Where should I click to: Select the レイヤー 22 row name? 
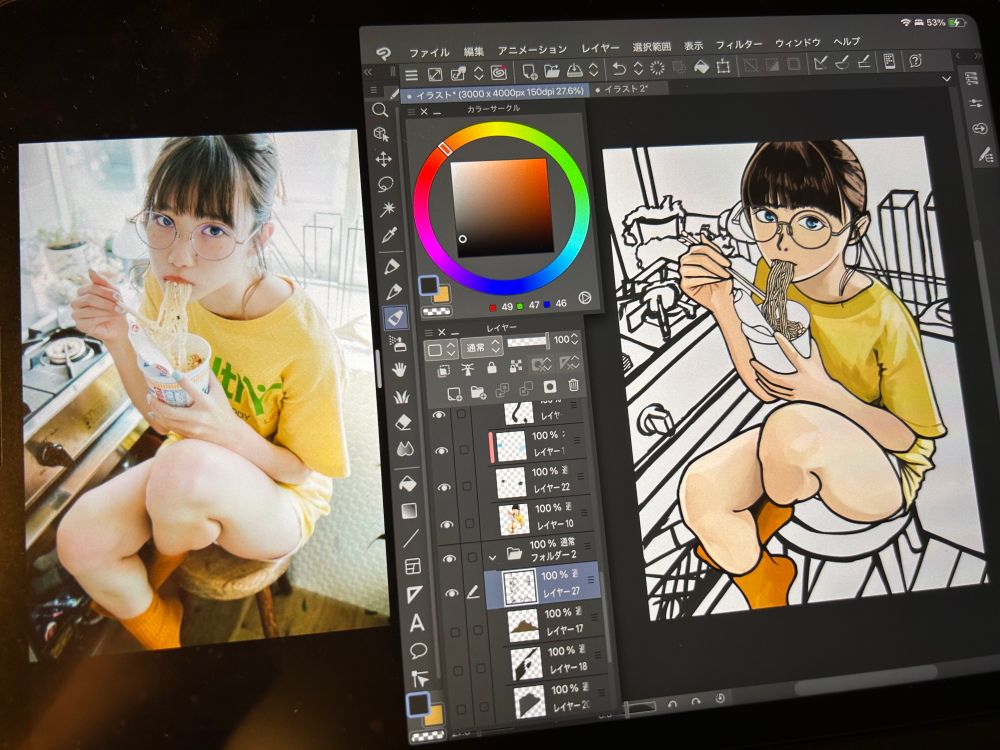click(x=552, y=488)
